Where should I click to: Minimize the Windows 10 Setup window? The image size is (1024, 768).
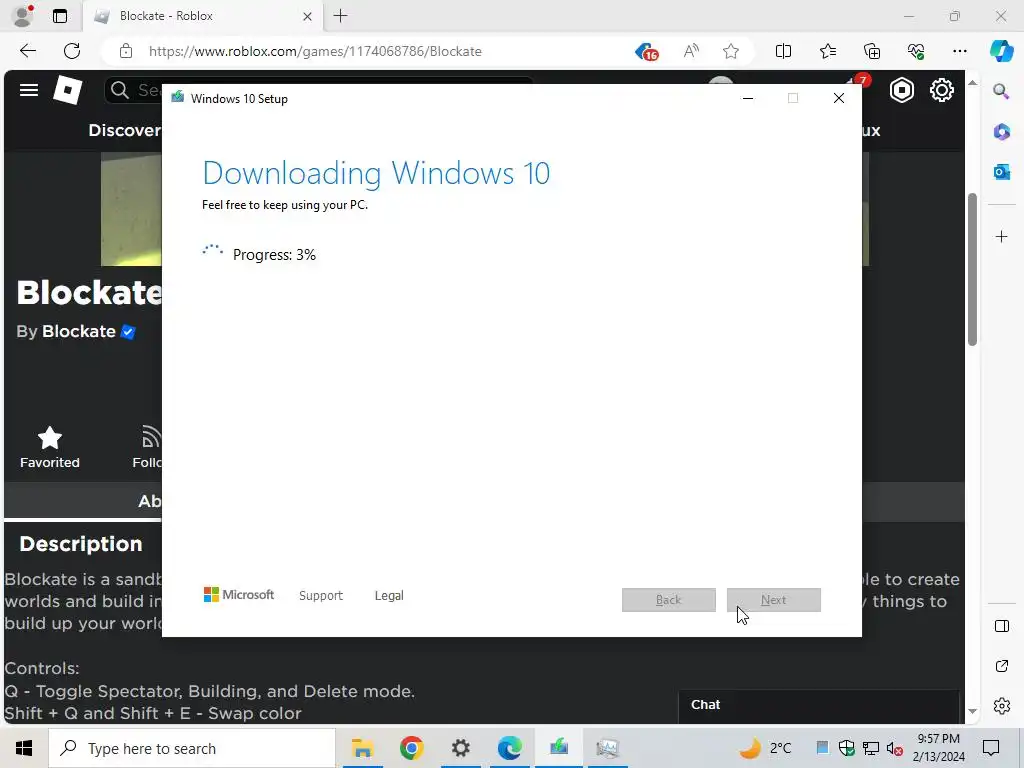click(x=748, y=98)
